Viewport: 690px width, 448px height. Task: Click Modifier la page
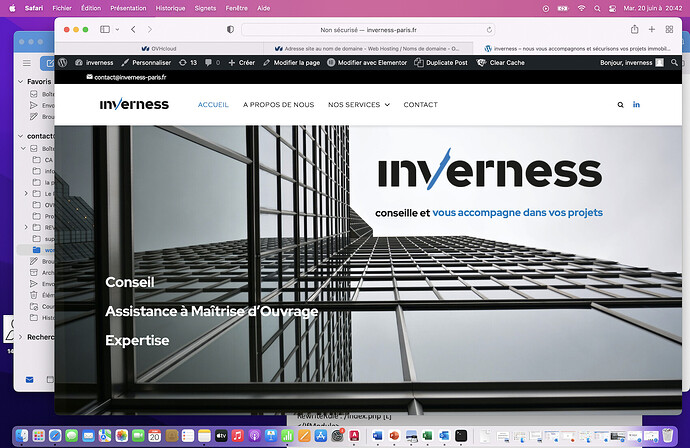[291, 62]
